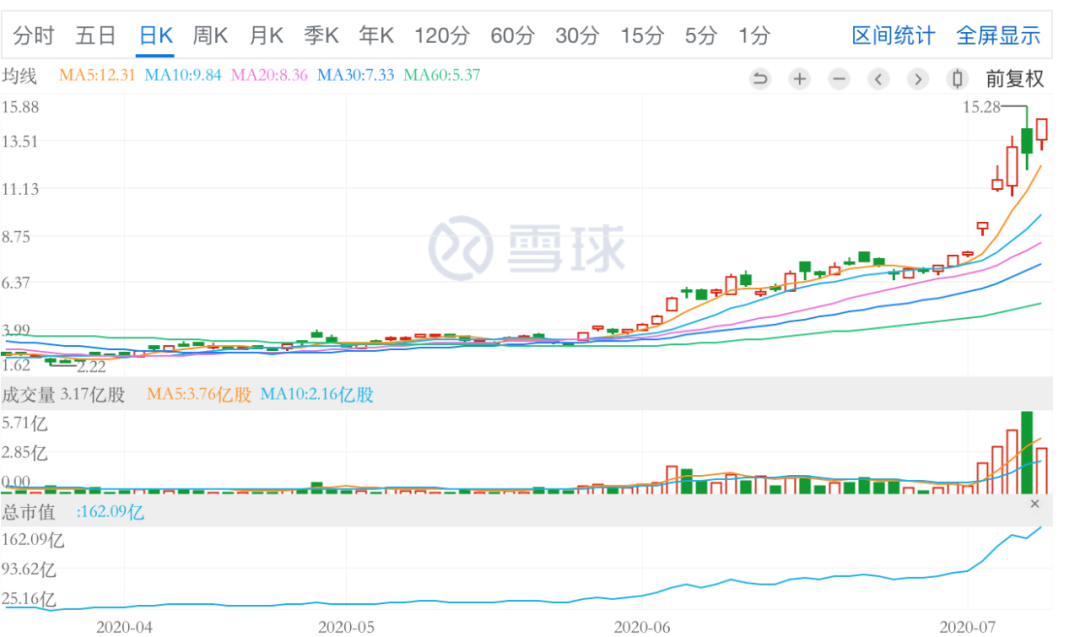Zoom in the chart with plus icon
The image size is (1080, 637).
[799, 79]
